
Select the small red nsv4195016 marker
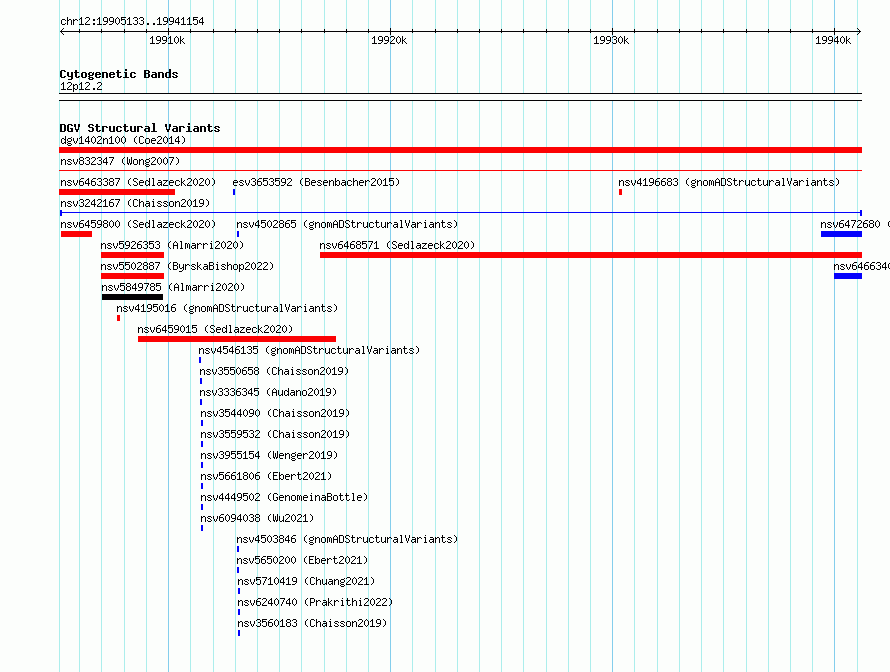point(119,318)
